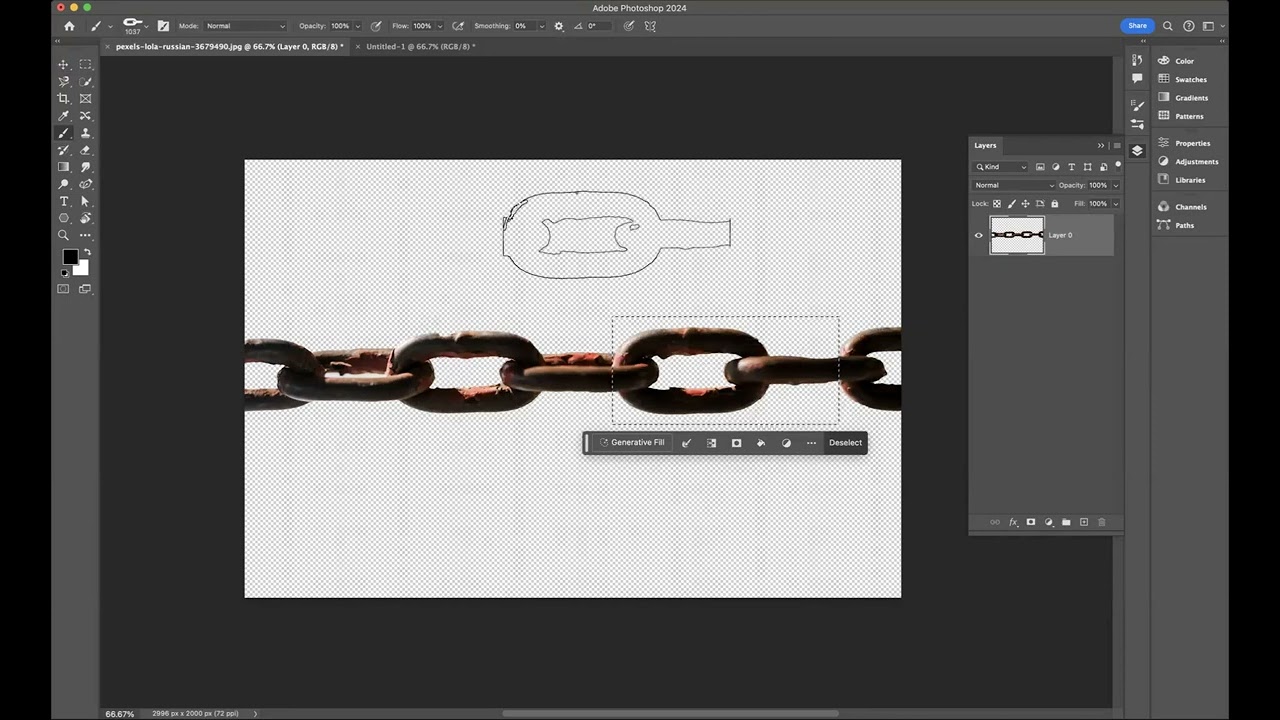This screenshot has width=1280, height=720.
Task: Click symmetry butterfly icon
Action: 651,26
